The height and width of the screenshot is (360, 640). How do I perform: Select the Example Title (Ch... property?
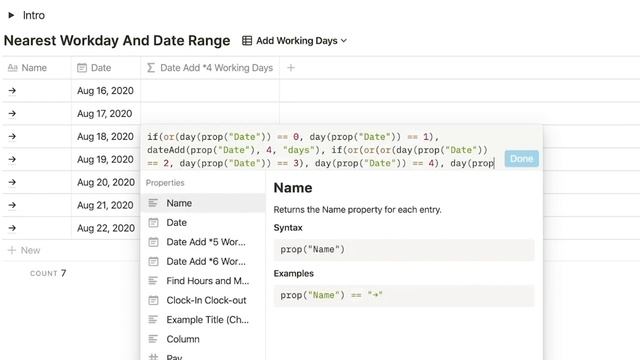203,320
